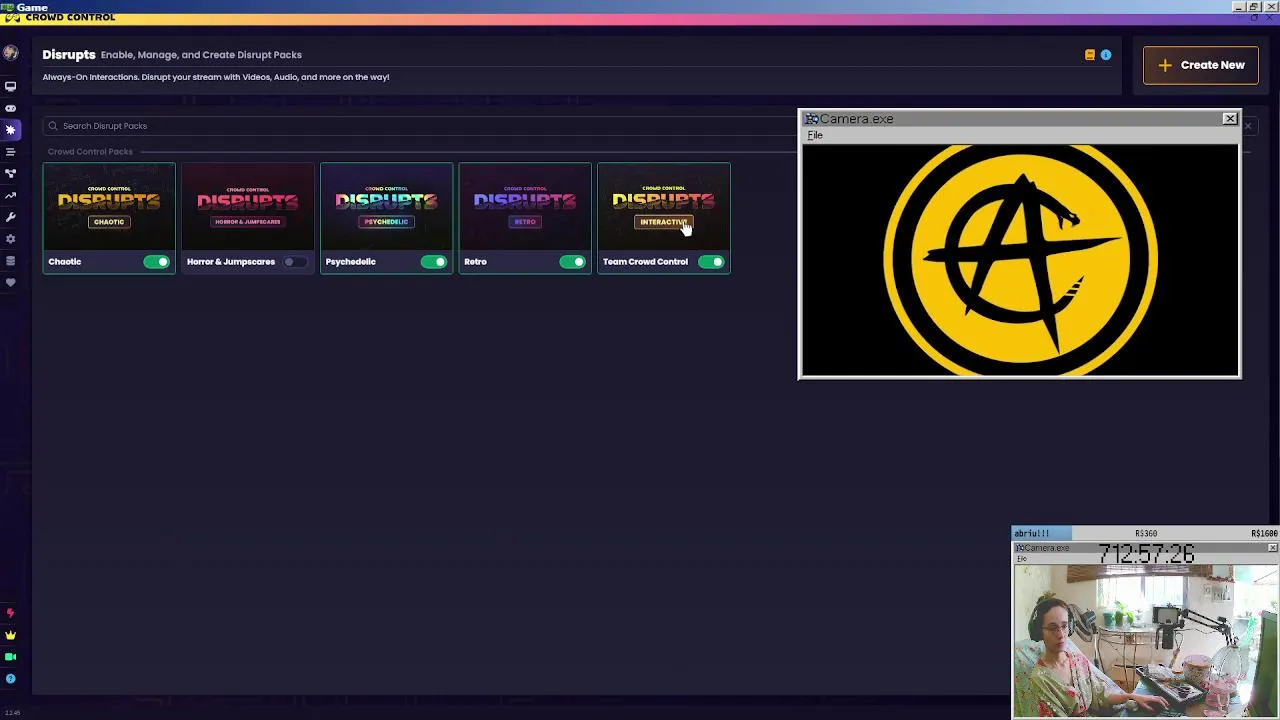
Task: Click the 712:57:26 timer overlay
Action: (x=1146, y=554)
